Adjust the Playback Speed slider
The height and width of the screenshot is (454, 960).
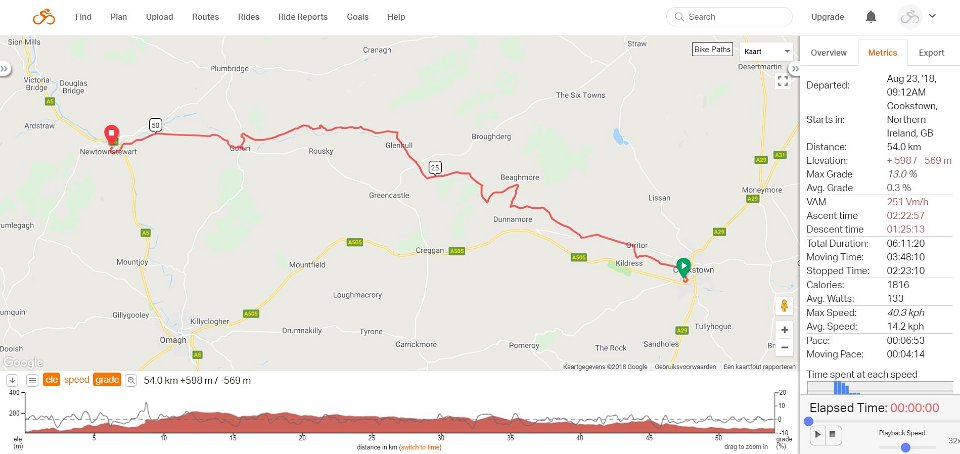point(905,447)
